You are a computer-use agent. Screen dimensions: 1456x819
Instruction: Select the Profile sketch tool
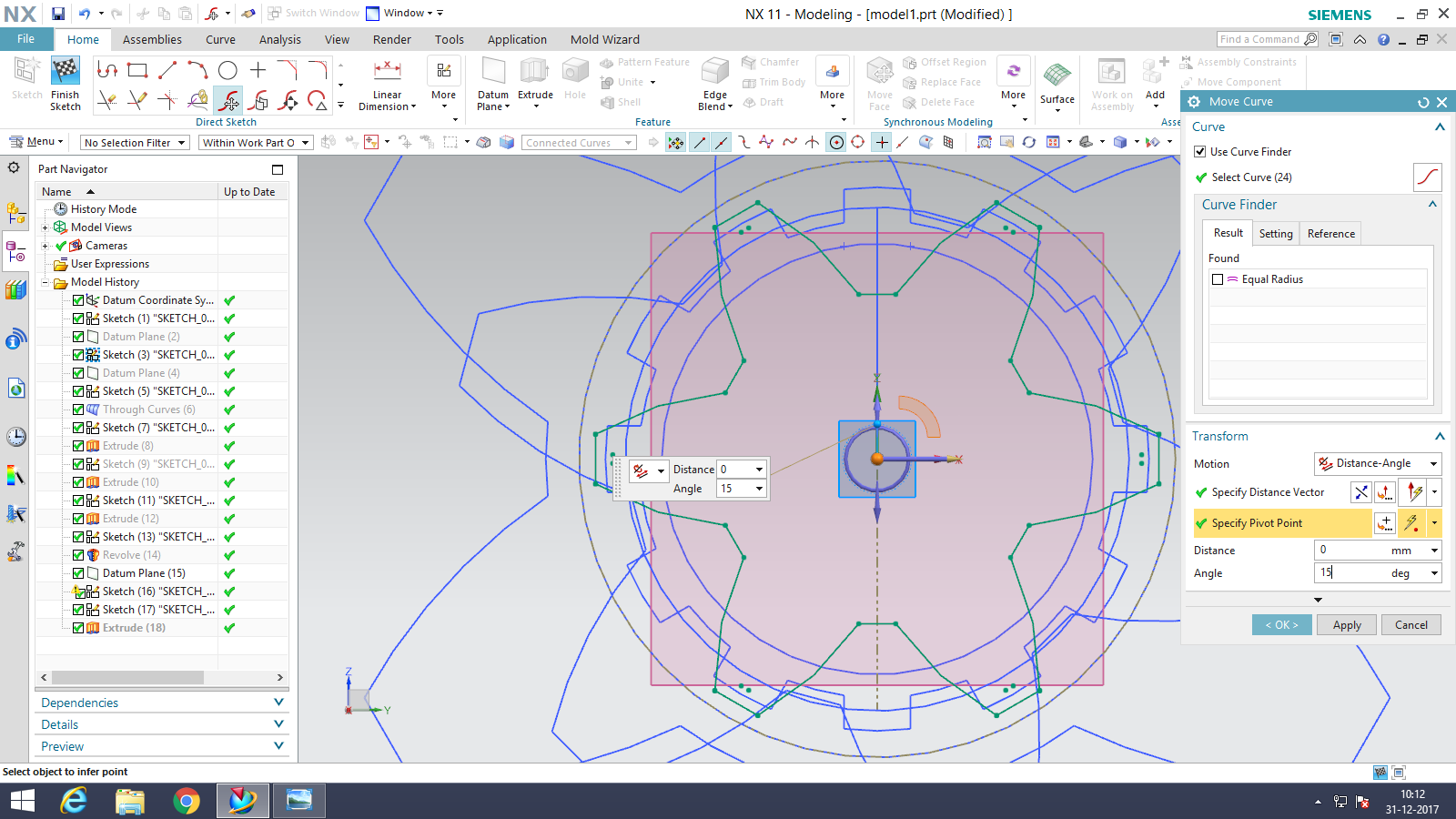[x=107, y=70]
